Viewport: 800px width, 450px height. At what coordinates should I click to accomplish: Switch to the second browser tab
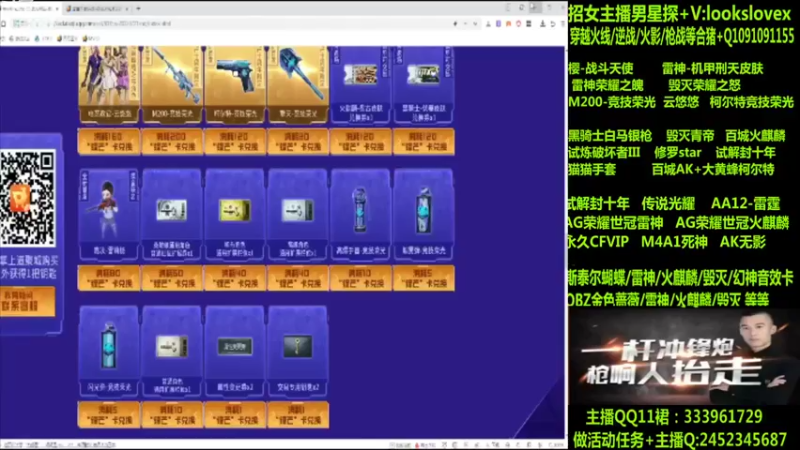(97, 9)
